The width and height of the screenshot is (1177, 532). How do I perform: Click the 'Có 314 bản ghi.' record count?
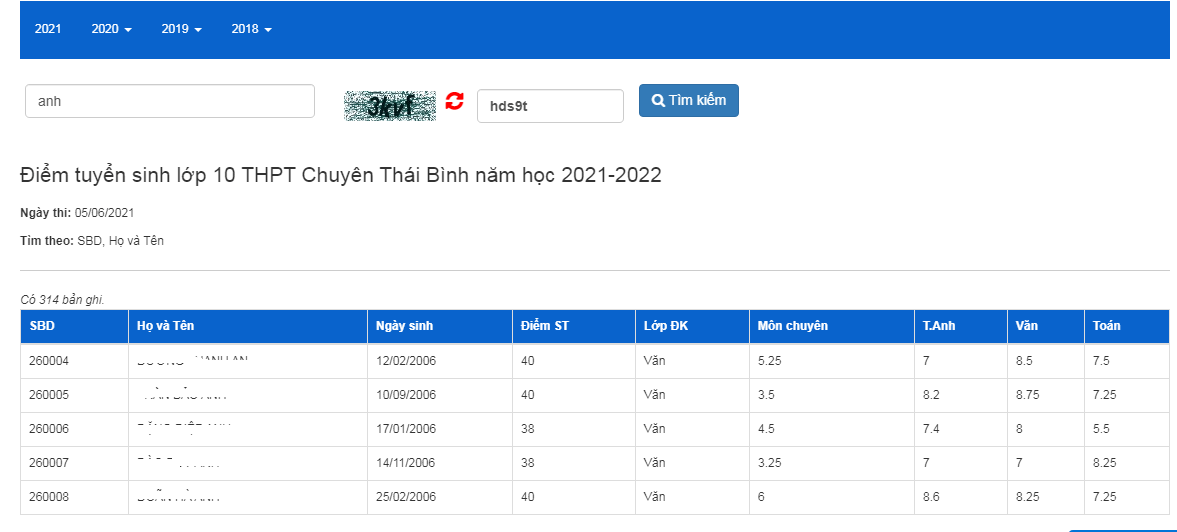point(62,300)
